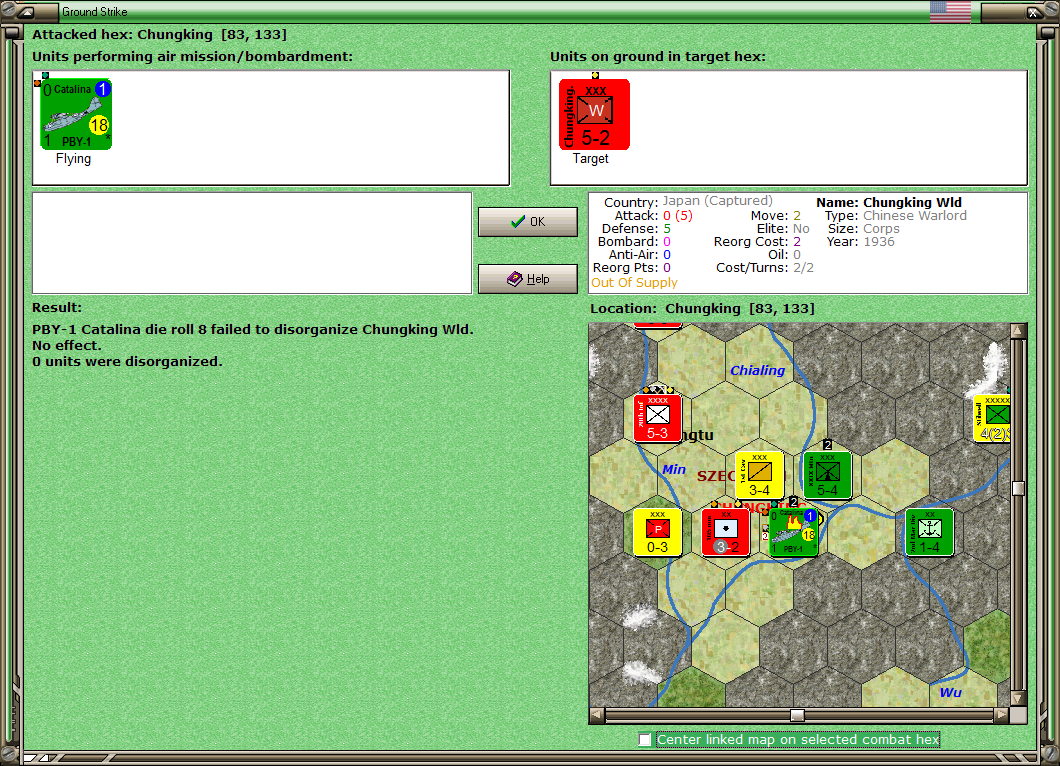Click the yellow 4(2) Stilwell HQ counter on map
1060x766 pixels.
[x=992, y=418]
